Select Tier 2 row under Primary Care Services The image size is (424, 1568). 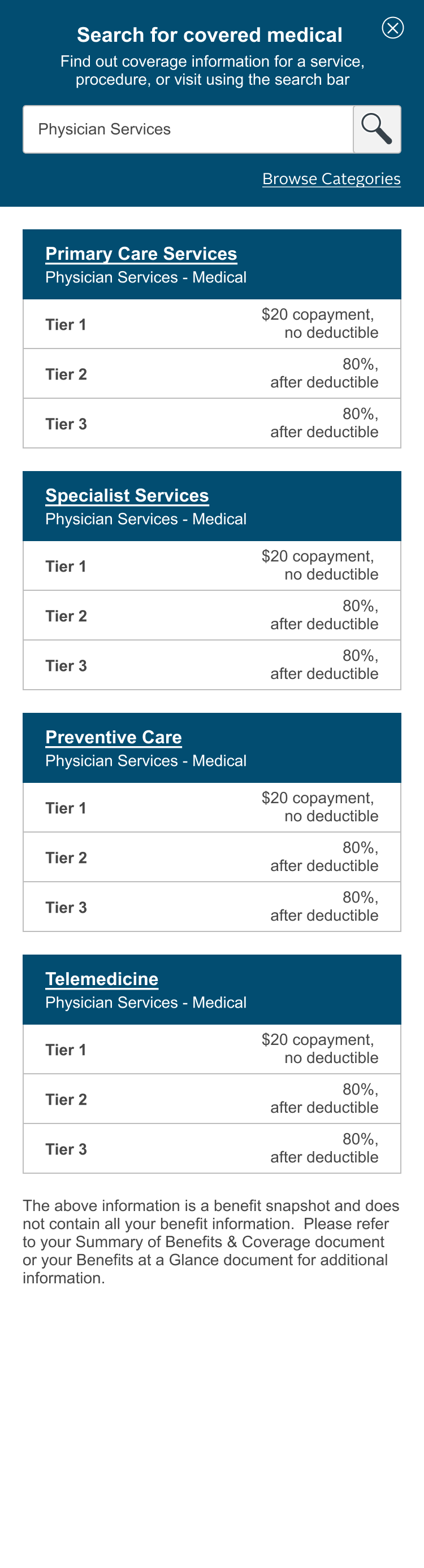211,374
